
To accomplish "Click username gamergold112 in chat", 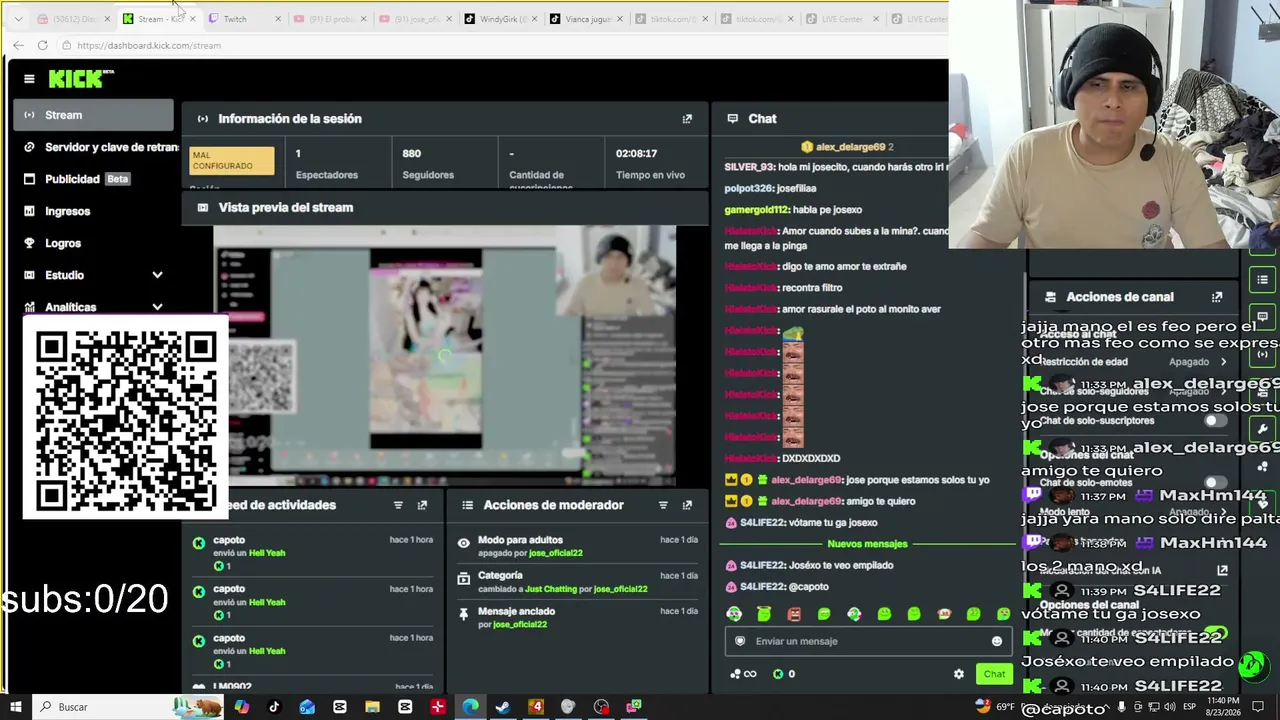I will click(x=757, y=210).
